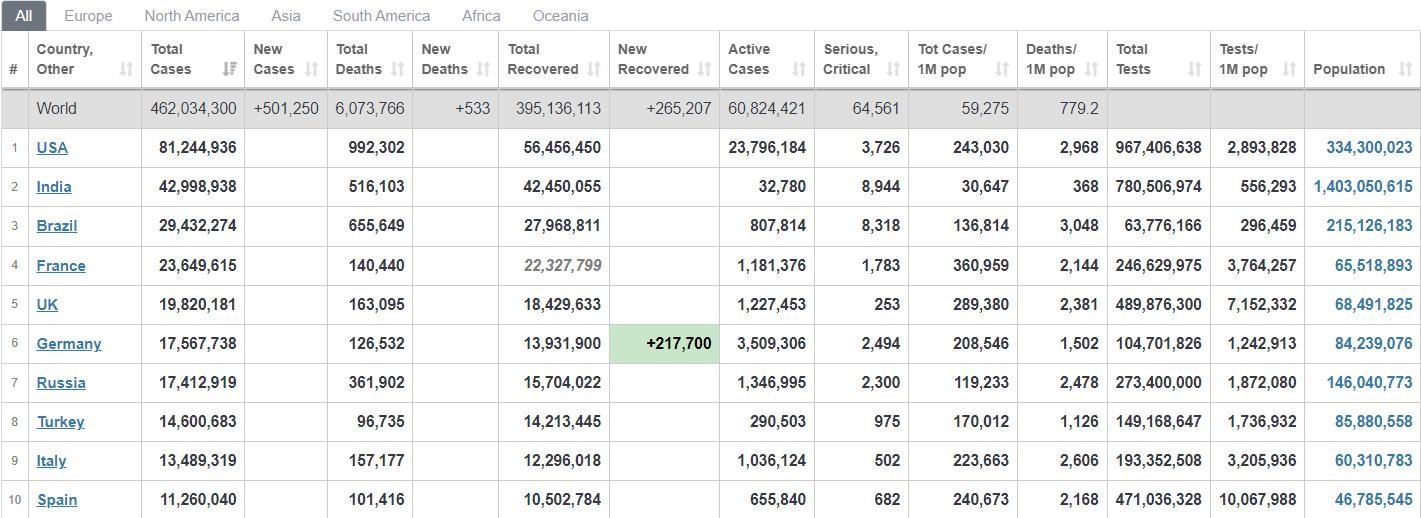Select the Asia tab
Viewport: 1421px width, 518px height.
[x=286, y=16]
